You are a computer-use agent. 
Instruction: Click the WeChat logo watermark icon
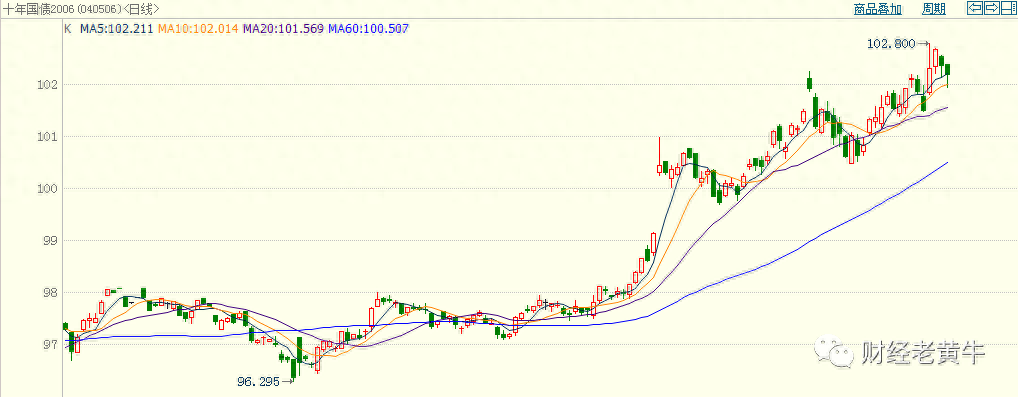[834, 352]
